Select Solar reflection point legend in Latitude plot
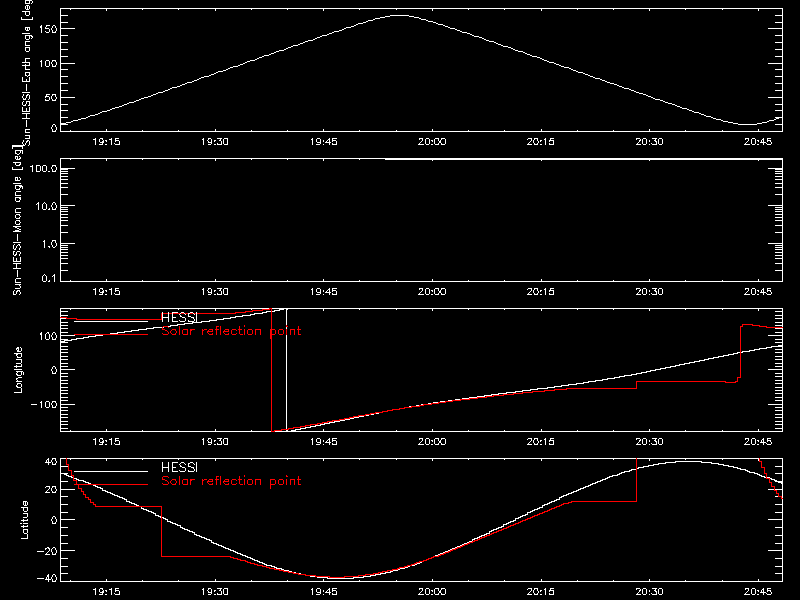The width and height of the screenshot is (800, 600). (x=231, y=481)
